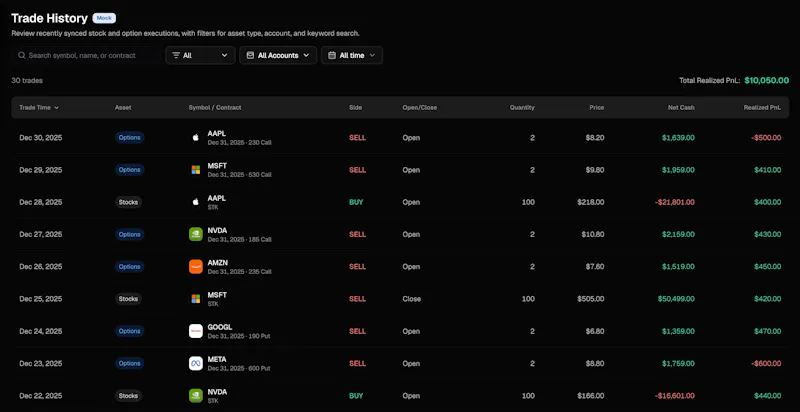800x412 pixels.
Task: Click net cash -$21,801.00
Action: pyautogui.click(x=674, y=202)
